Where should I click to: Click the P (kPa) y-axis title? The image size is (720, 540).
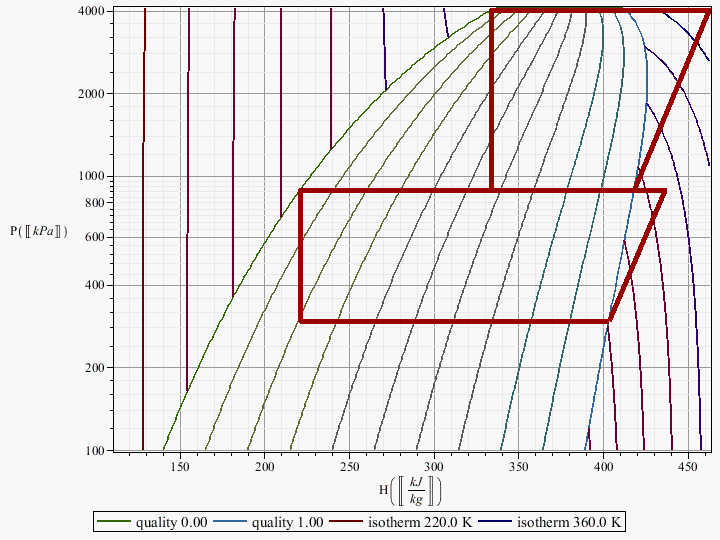[x=39, y=232]
